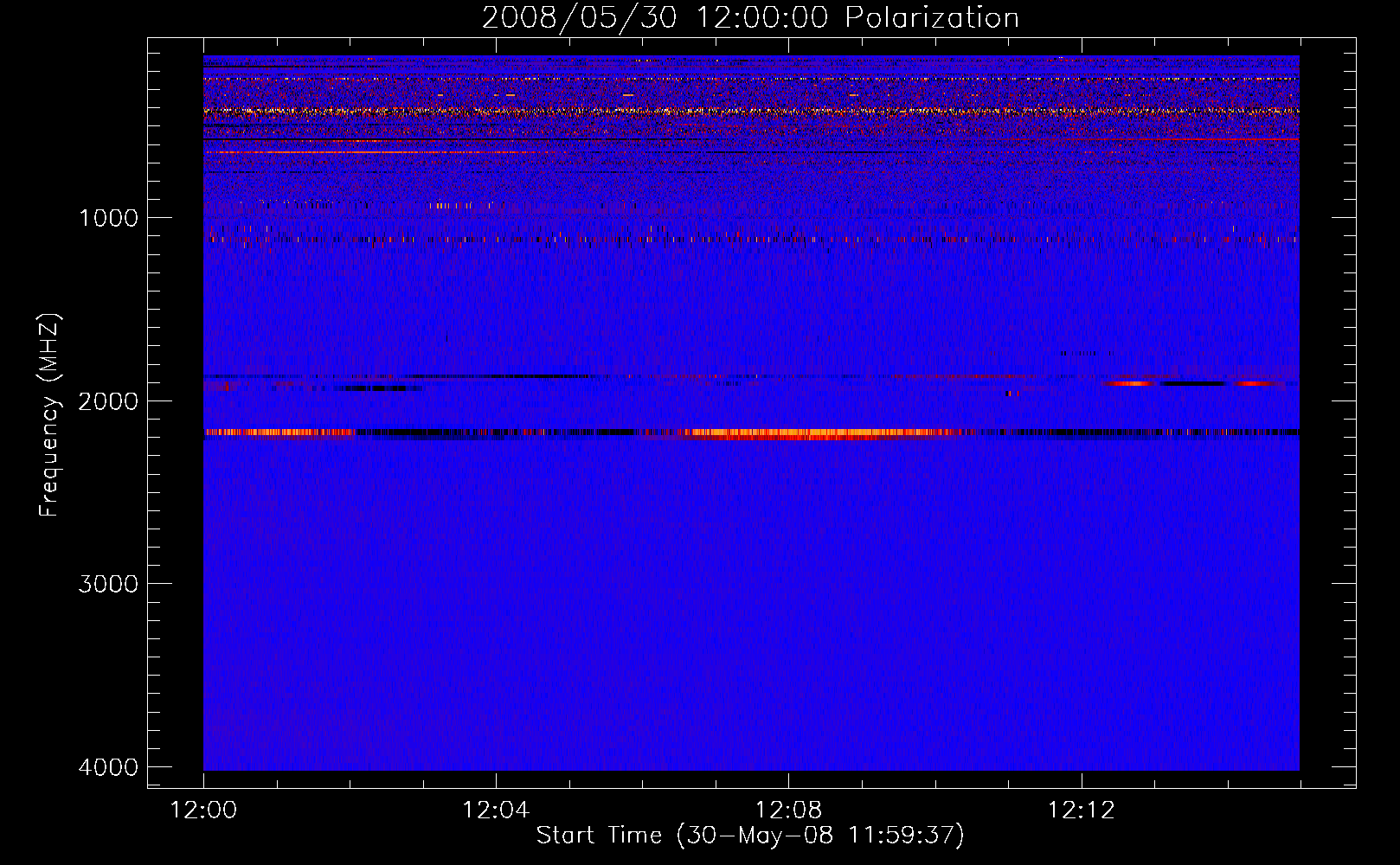
Task: Click the 'Frequency (MHZ)' axis title
Action: pyautogui.click(x=50, y=414)
